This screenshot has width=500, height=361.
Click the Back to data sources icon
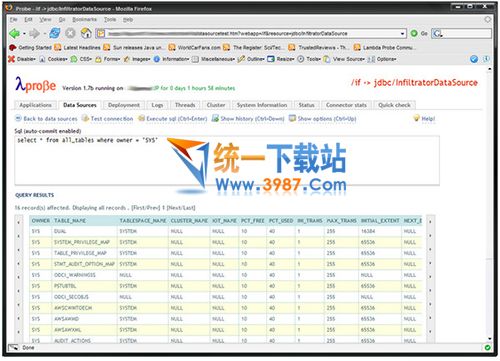pyautogui.click(x=18, y=118)
